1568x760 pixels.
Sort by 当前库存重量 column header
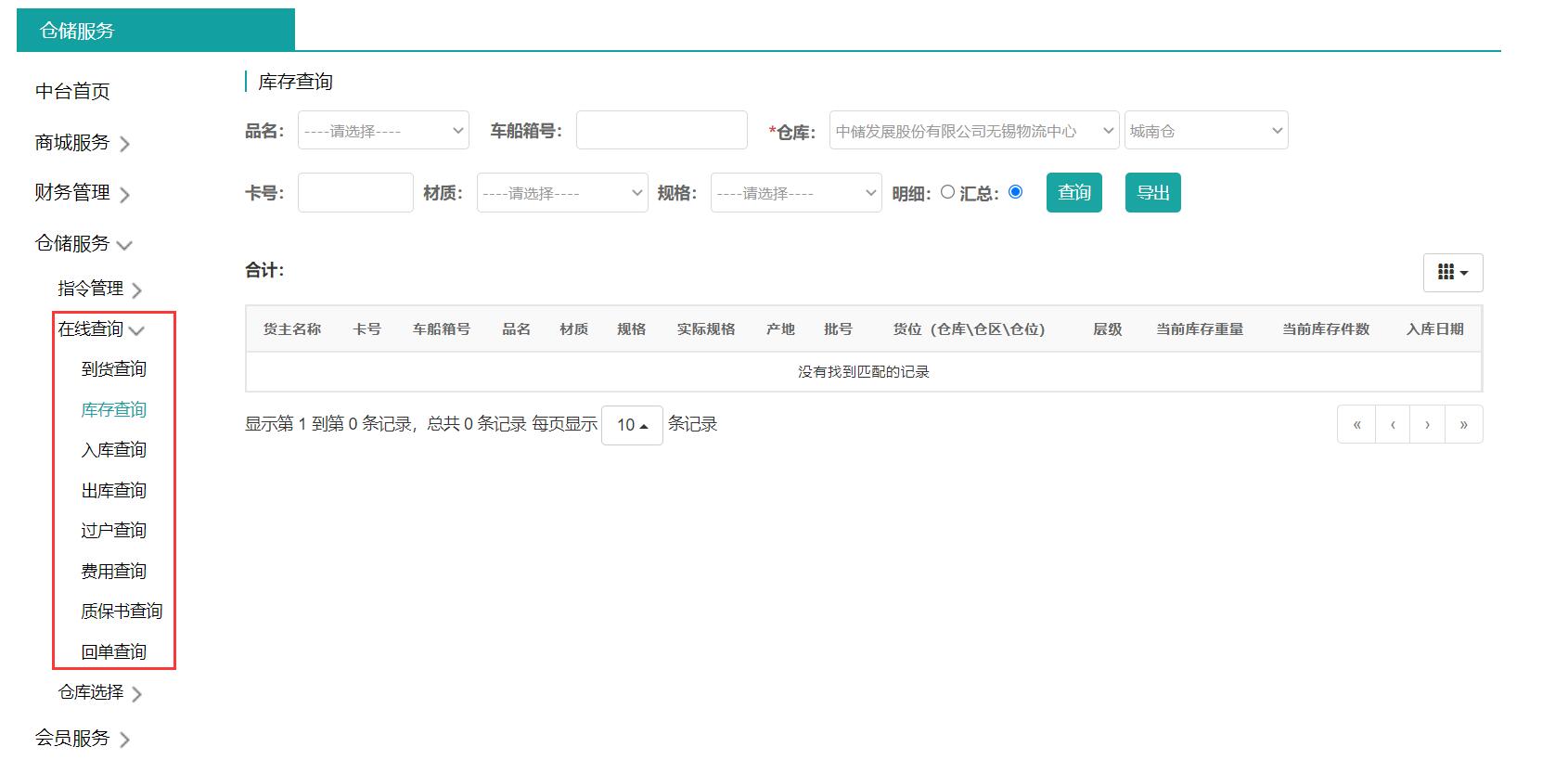(x=1199, y=329)
